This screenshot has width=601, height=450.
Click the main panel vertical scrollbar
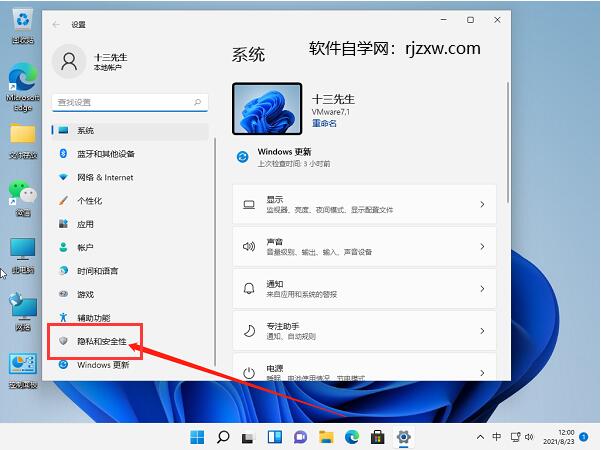508,142
